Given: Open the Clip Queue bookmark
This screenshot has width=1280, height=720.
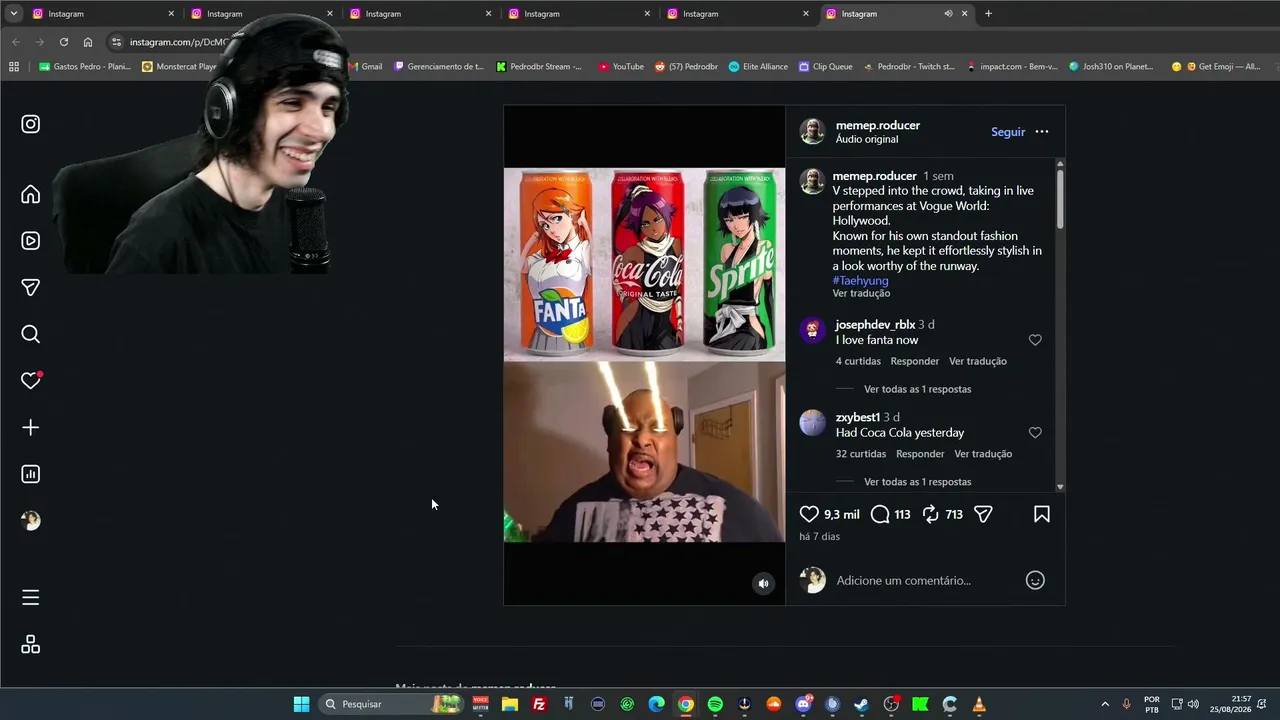Looking at the screenshot, I should (x=825, y=67).
